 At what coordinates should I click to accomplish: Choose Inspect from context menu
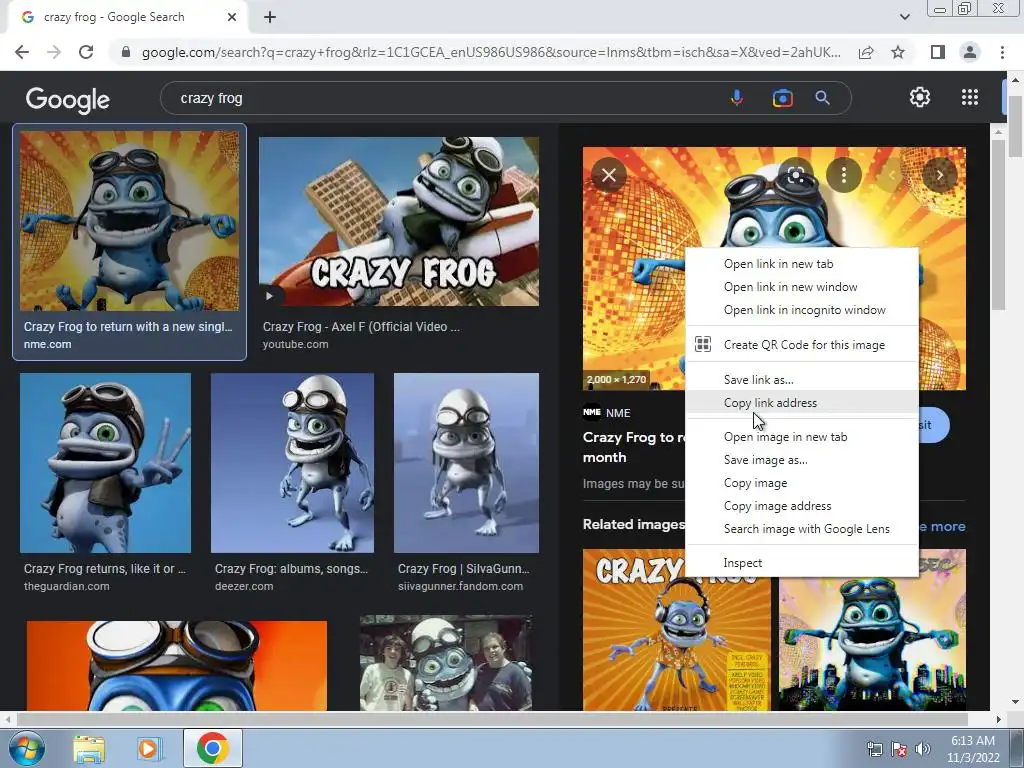pos(802,562)
